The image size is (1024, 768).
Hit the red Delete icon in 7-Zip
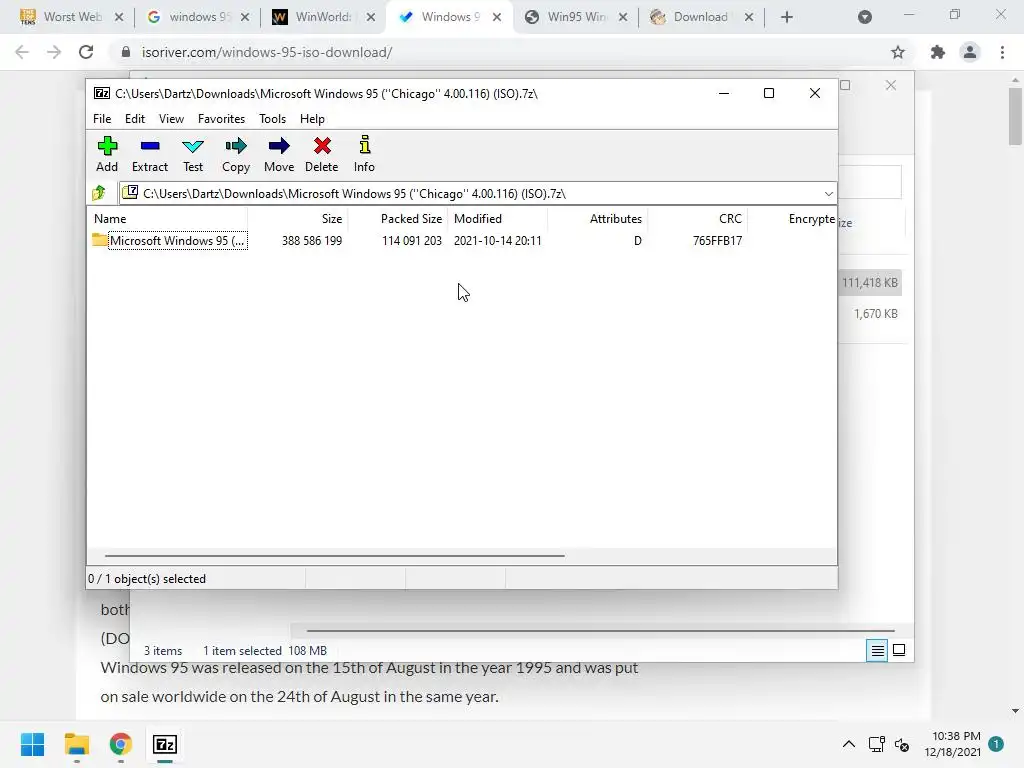pos(321,155)
